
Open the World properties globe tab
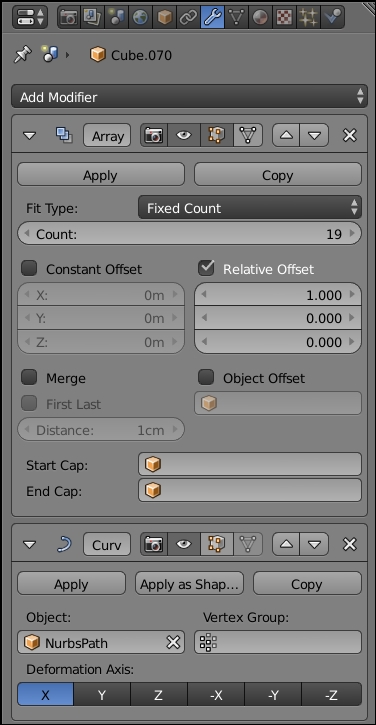point(140,17)
